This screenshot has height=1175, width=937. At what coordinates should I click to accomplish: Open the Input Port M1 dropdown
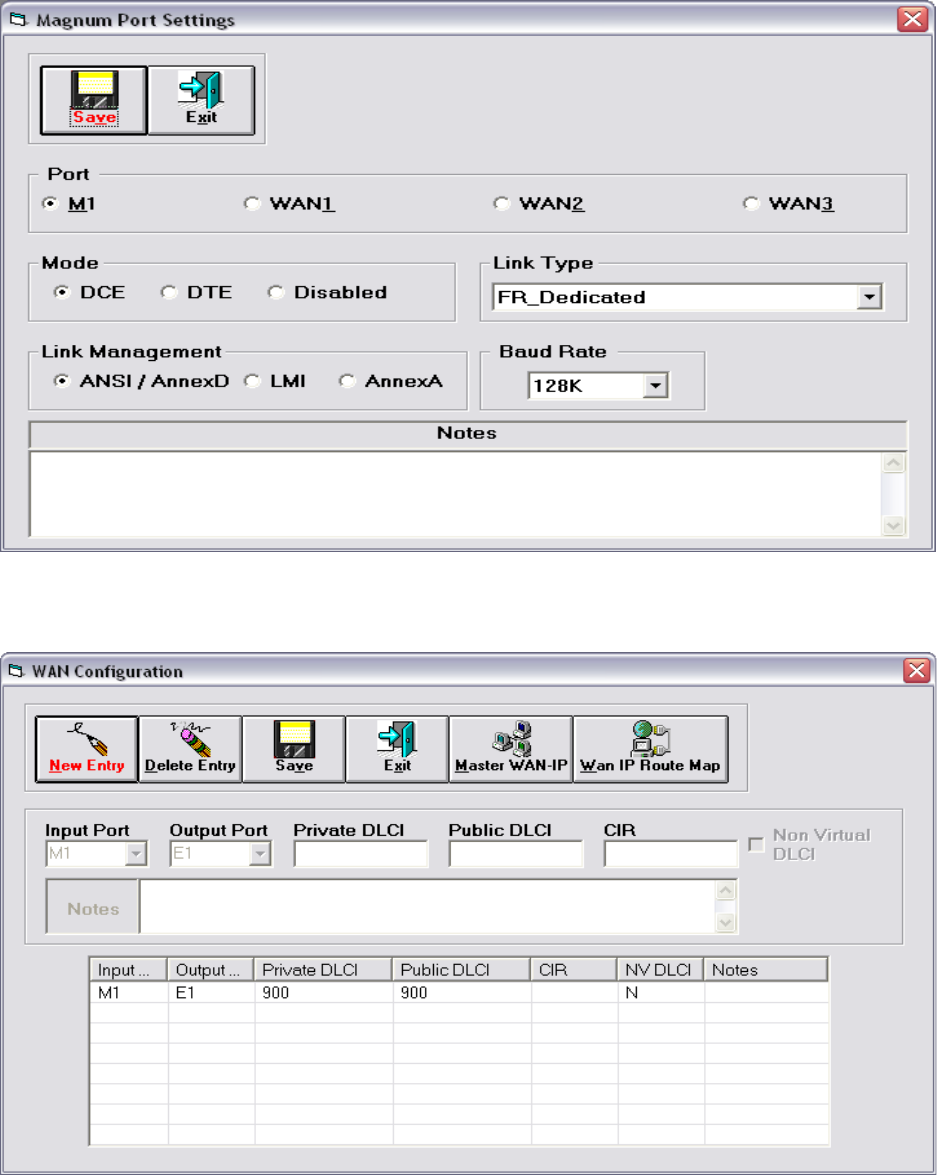136,854
